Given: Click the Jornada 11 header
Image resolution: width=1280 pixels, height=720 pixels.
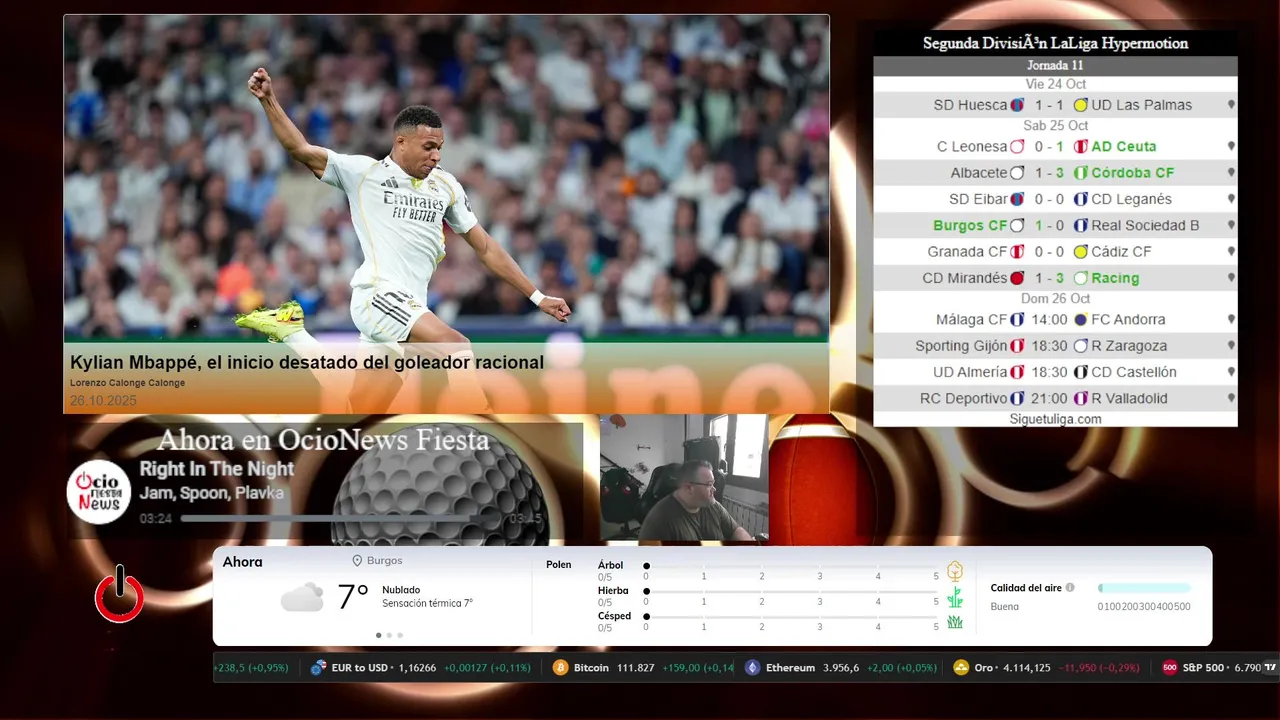Looking at the screenshot, I should [1055, 65].
